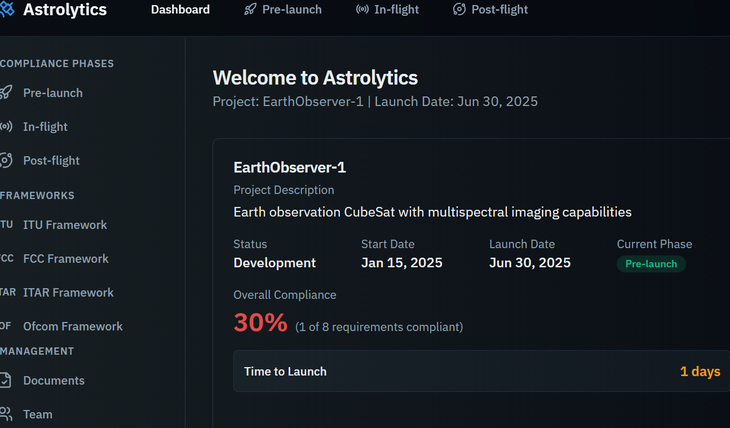Click the Team people icon

(5, 414)
